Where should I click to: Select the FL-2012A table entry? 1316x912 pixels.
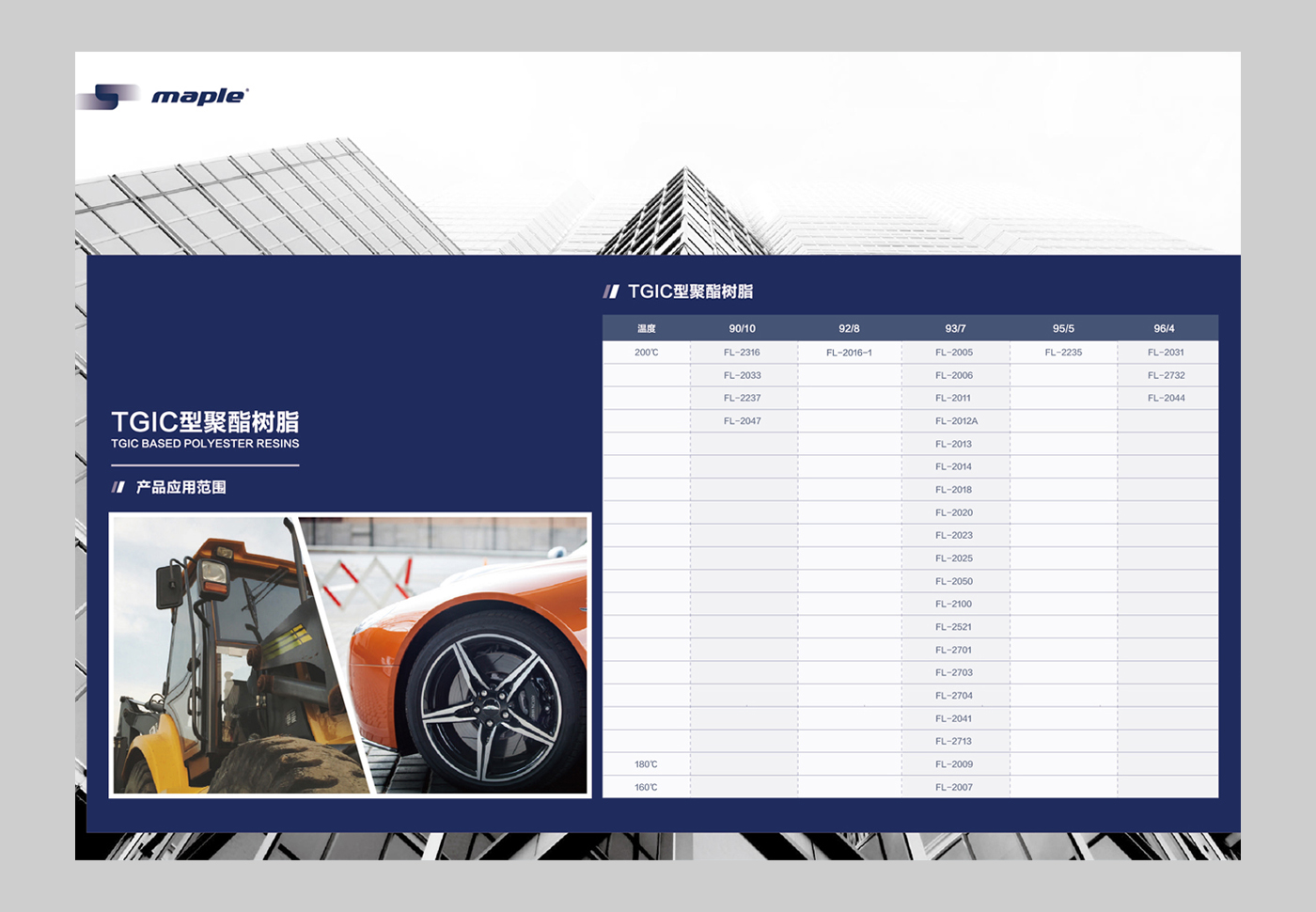956,421
